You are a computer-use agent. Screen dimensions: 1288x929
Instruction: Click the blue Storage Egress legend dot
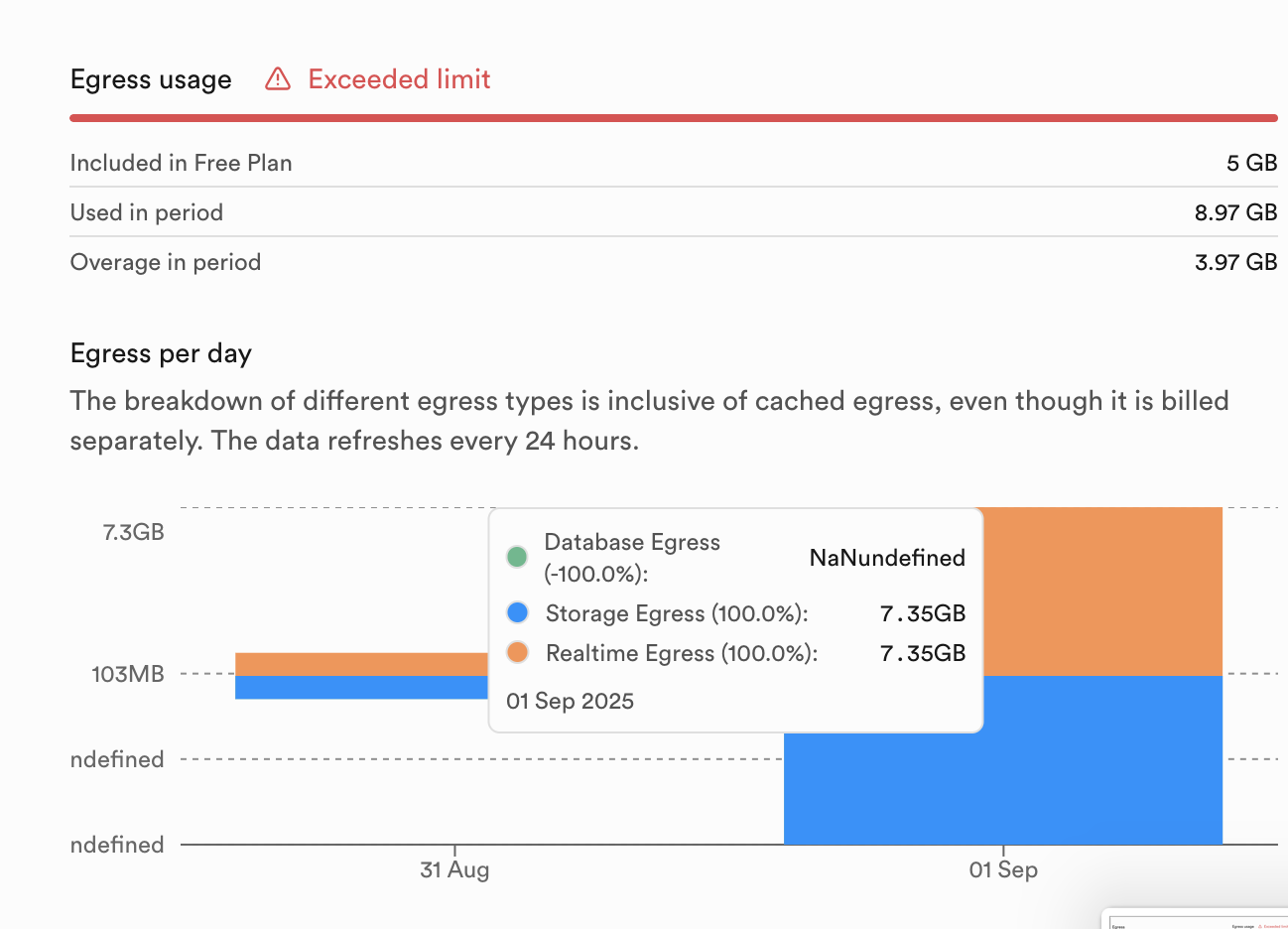coord(517,613)
